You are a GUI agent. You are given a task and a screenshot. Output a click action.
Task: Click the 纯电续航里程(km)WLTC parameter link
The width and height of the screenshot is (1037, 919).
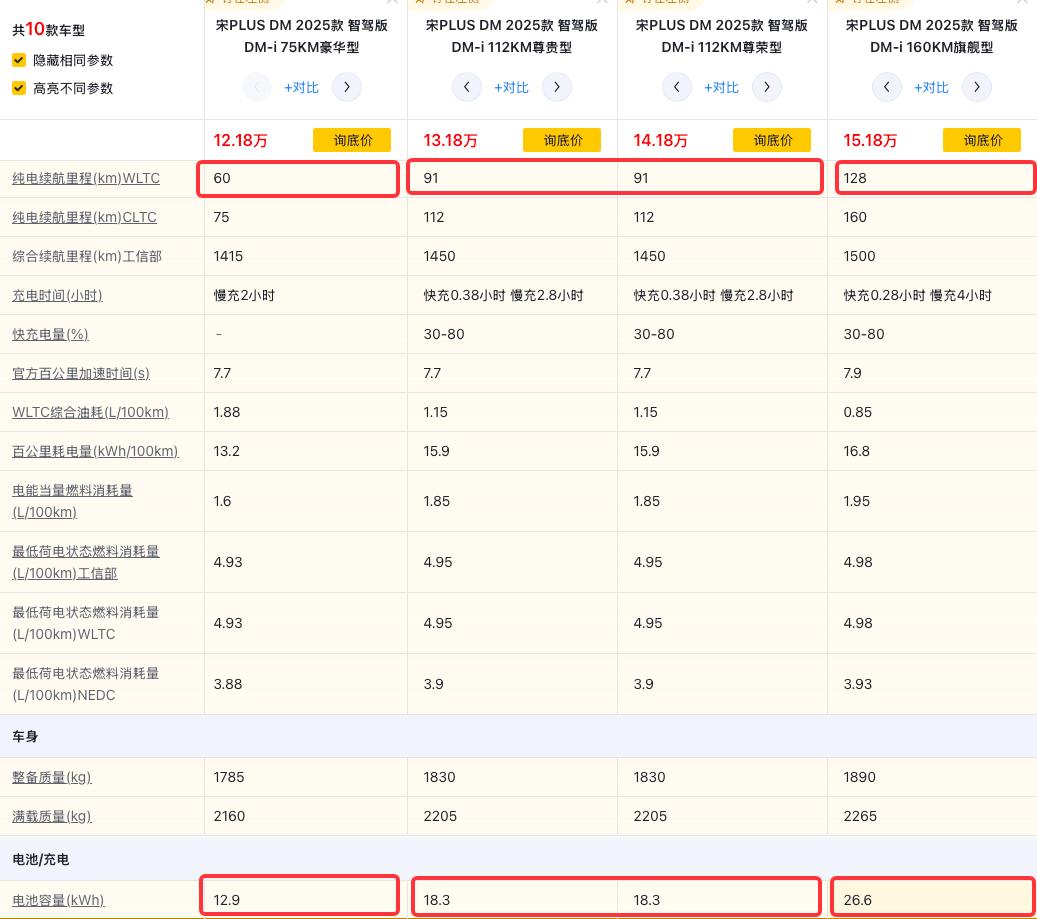pos(86,178)
